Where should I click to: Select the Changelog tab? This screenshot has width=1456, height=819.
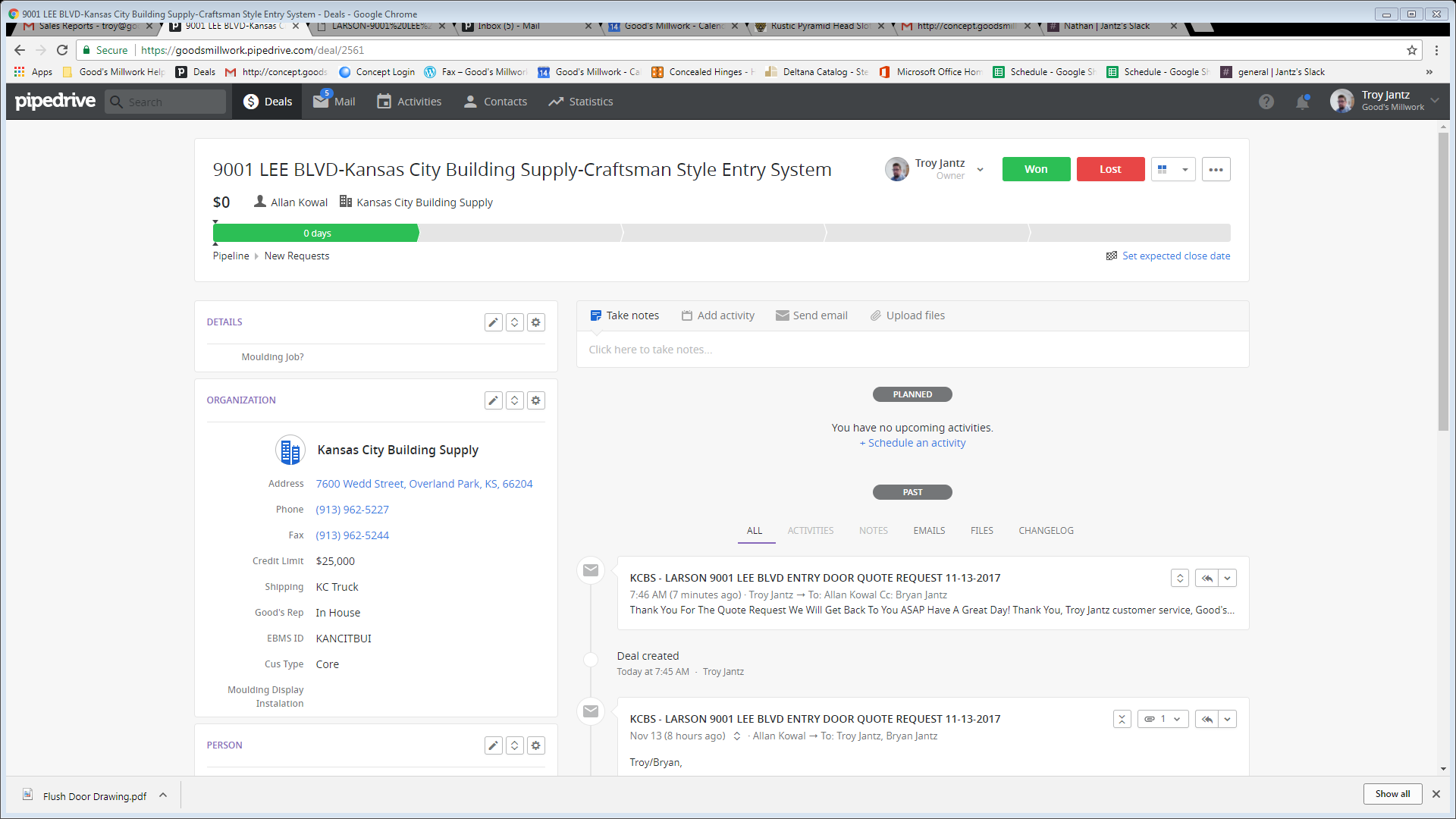pos(1046,531)
